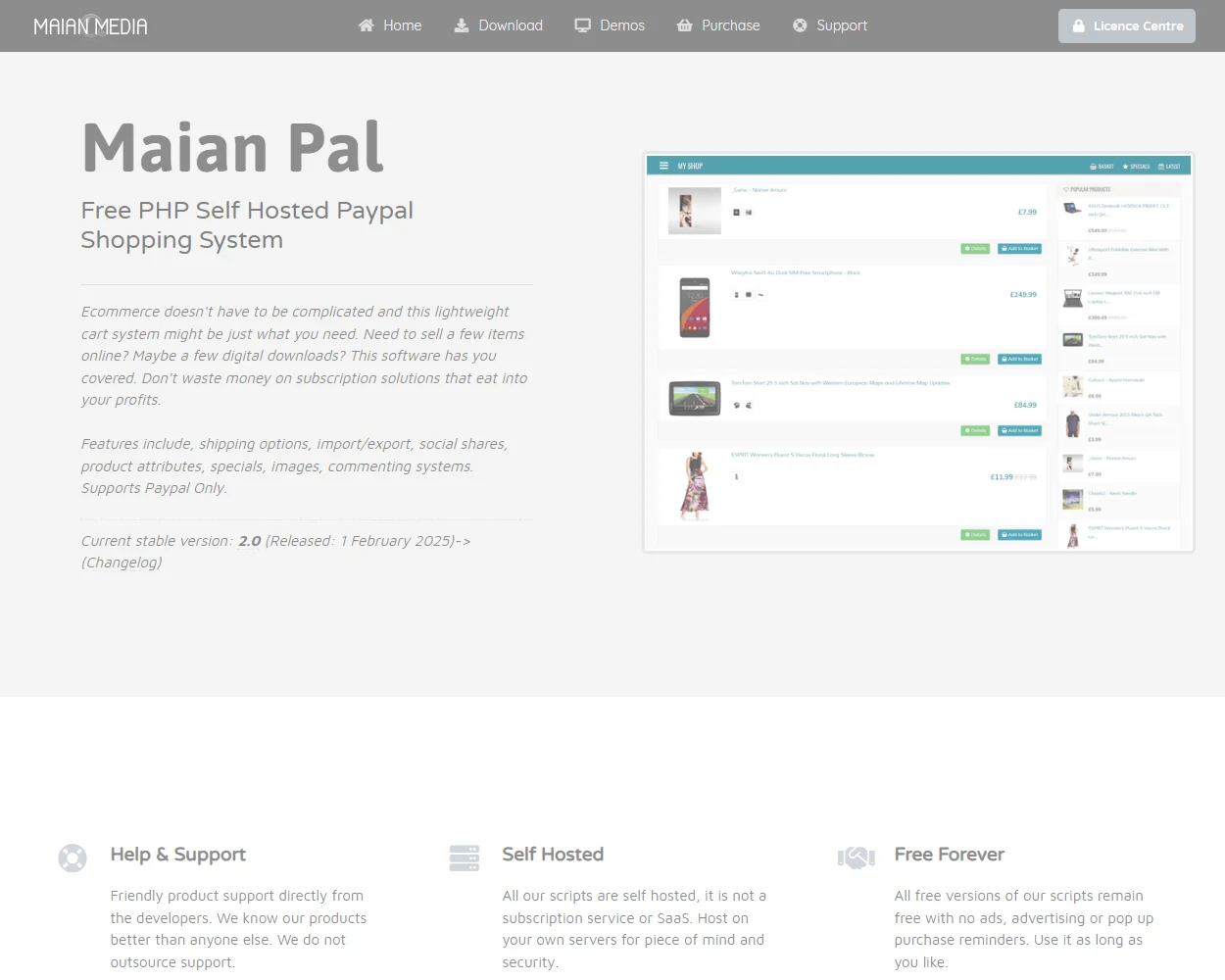
Task: Click the Download arrow icon
Action: [462, 25]
